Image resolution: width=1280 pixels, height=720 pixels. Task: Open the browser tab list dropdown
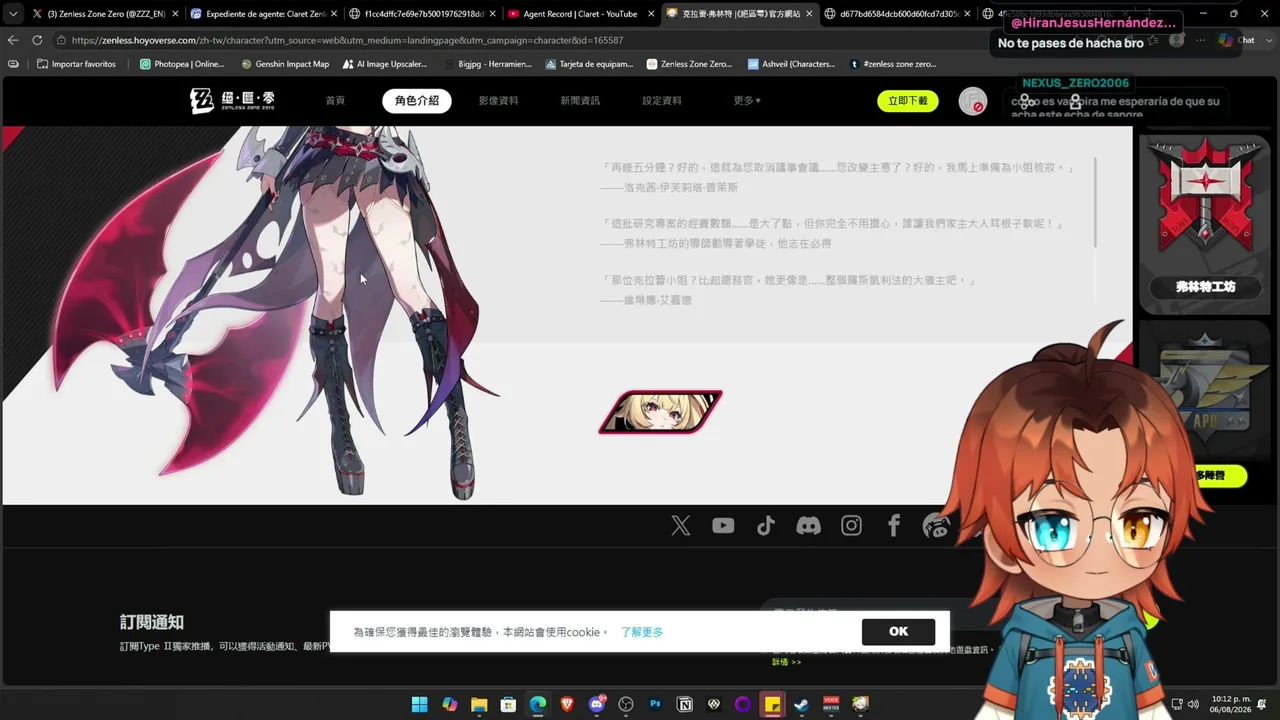(x=13, y=14)
